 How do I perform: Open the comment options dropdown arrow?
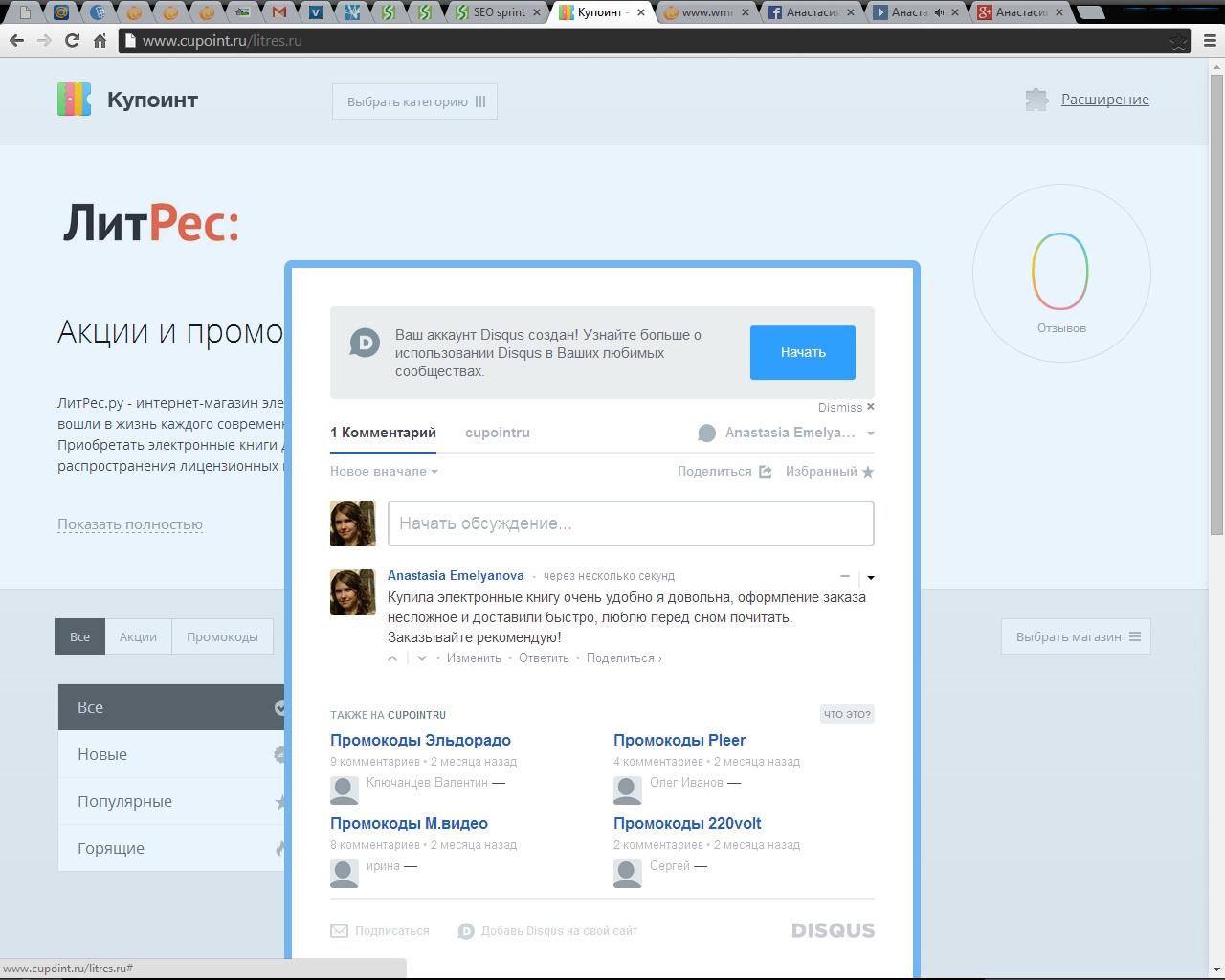click(871, 577)
